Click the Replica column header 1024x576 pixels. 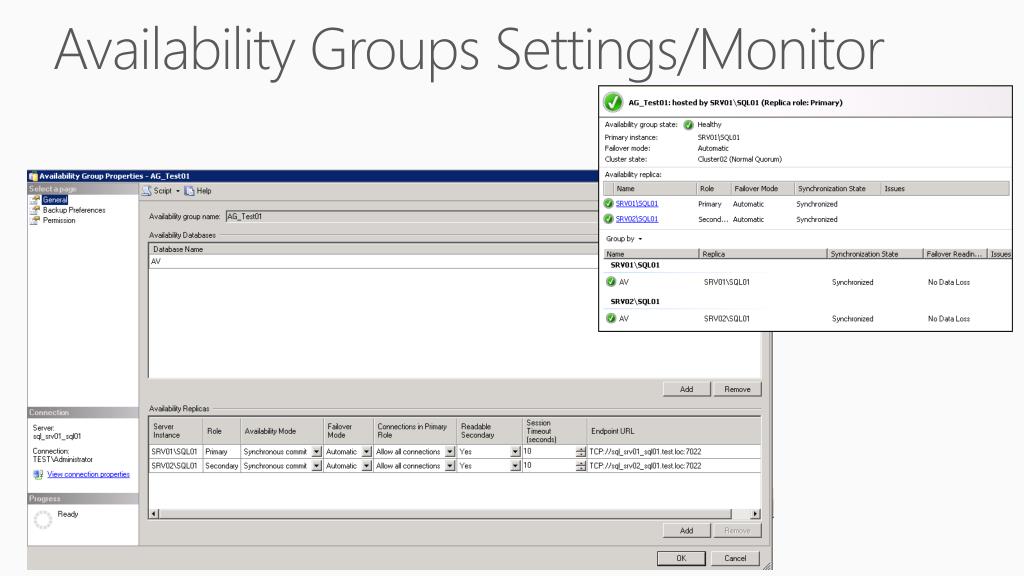pos(763,254)
